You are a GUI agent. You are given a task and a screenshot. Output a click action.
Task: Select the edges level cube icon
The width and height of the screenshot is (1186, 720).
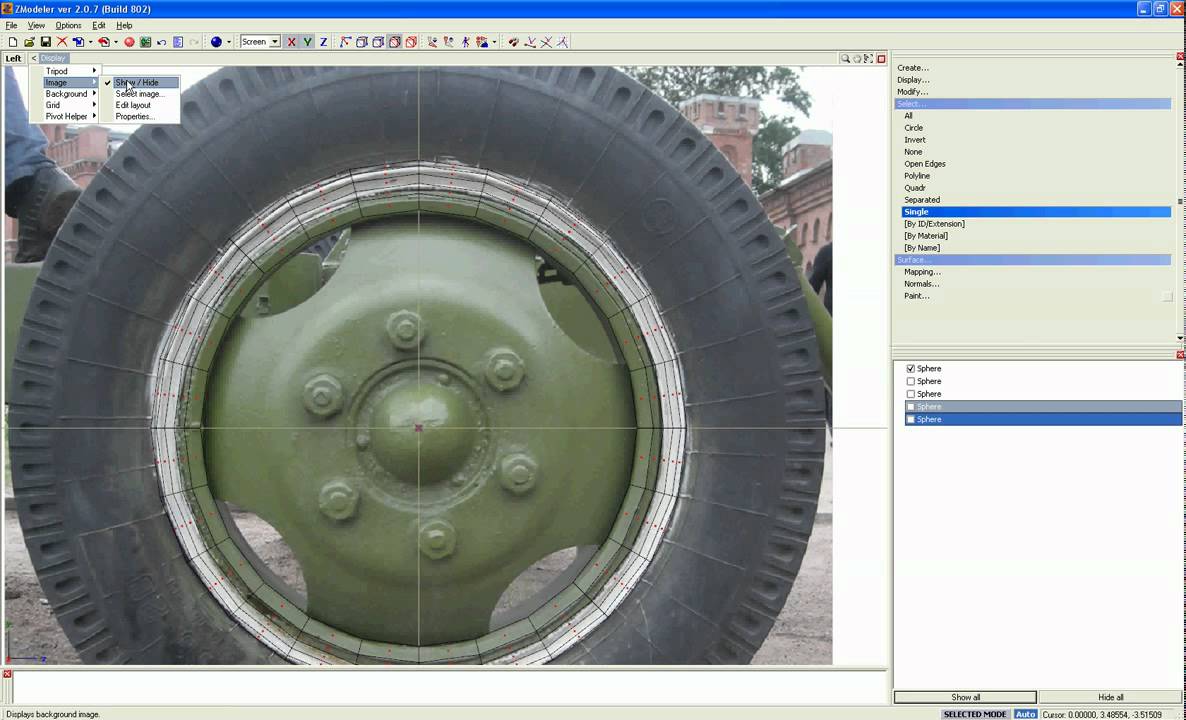point(362,42)
